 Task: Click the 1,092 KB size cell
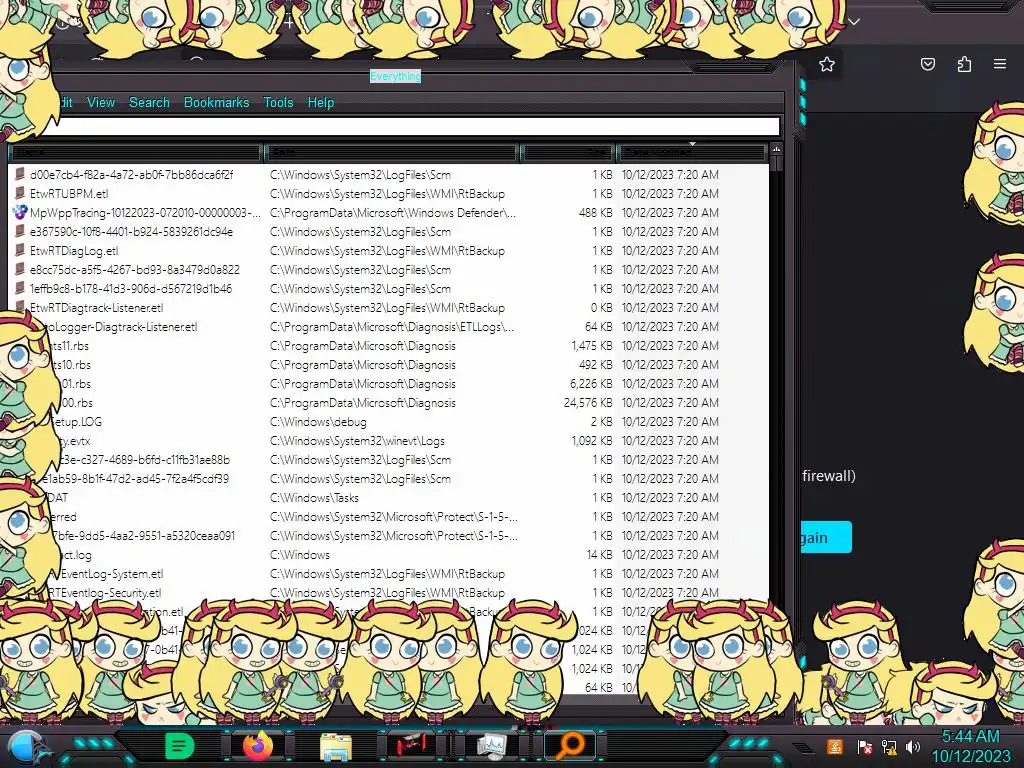pyautogui.click(x=592, y=441)
